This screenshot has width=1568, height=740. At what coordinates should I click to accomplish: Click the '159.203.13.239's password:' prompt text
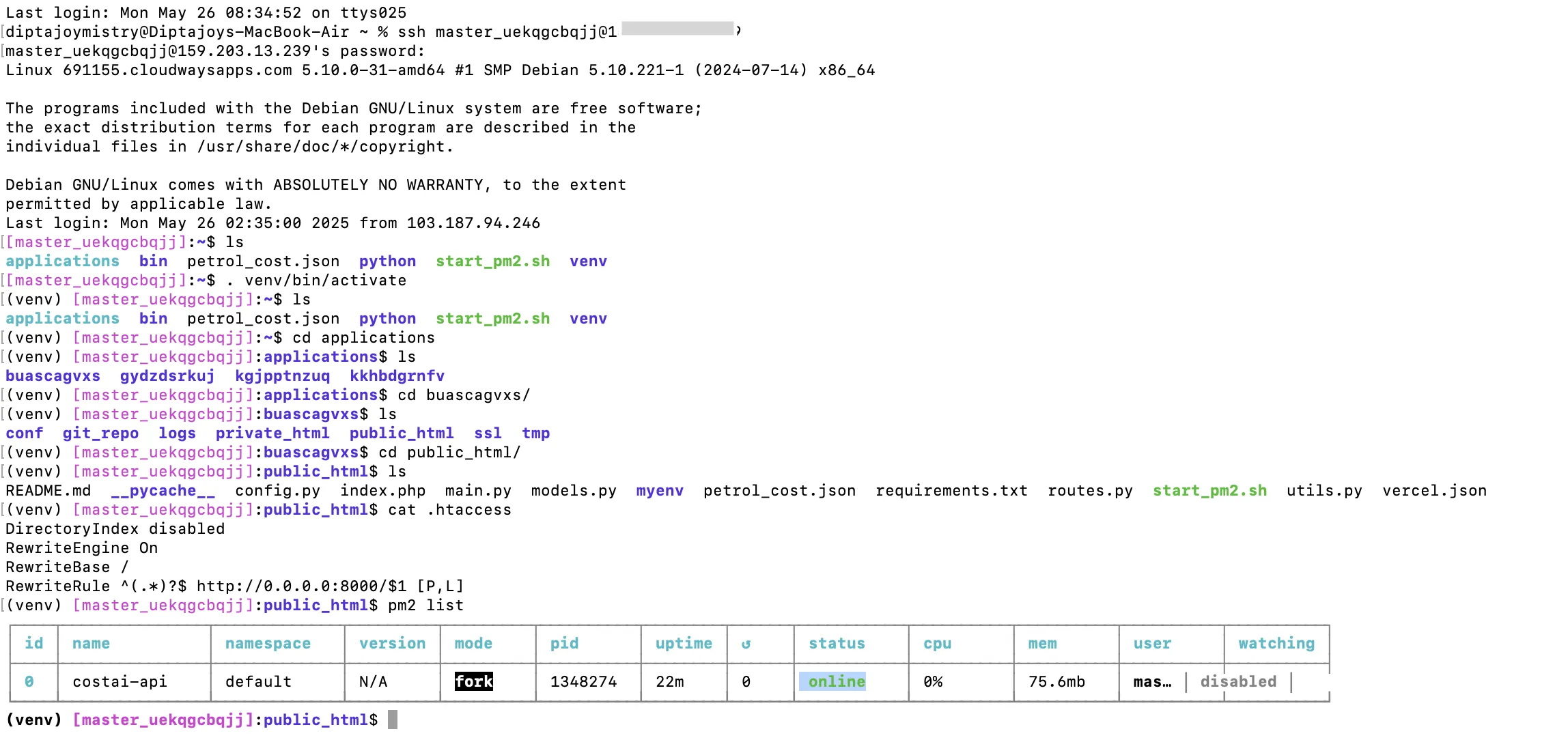pyautogui.click(x=300, y=51)
